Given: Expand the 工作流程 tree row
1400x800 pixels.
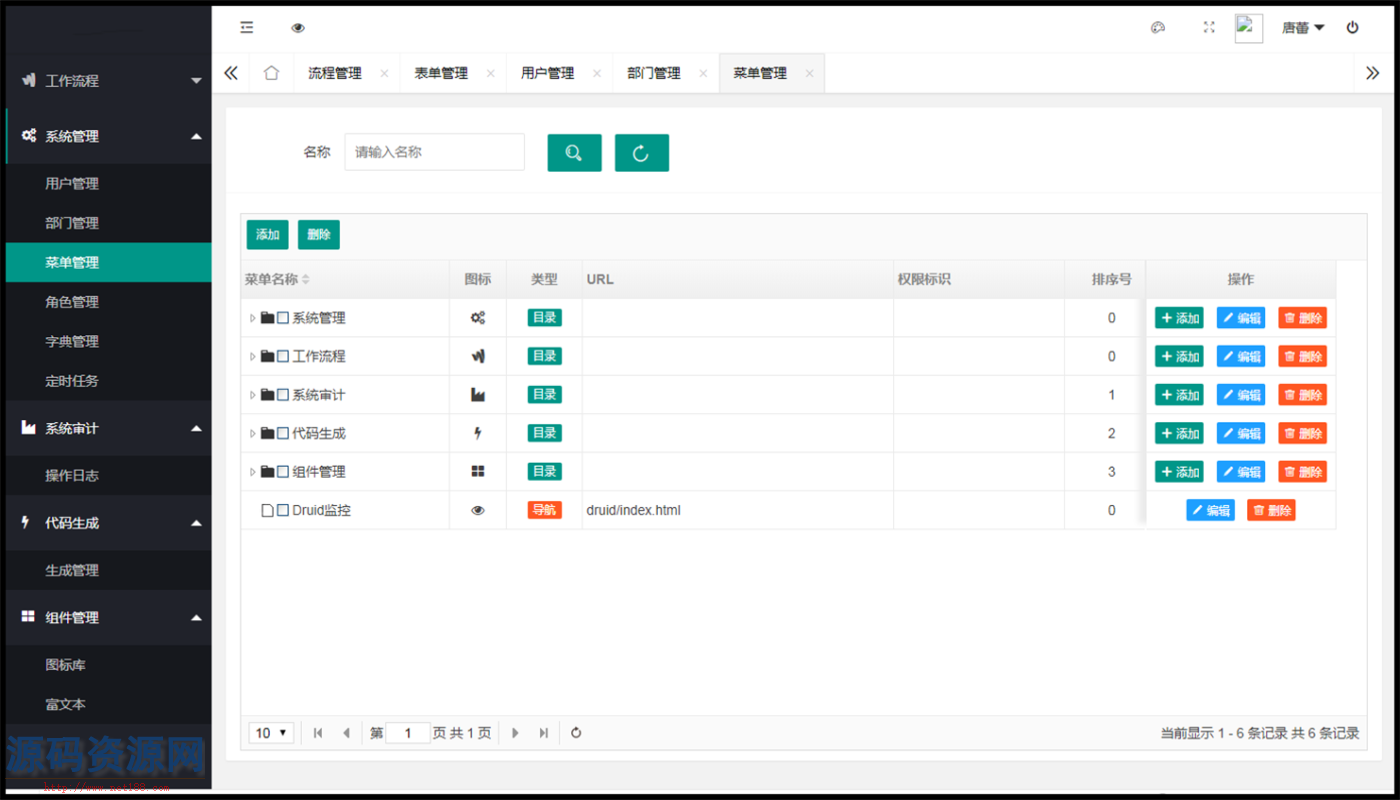Looking at the screenshot, I should pyautogui.click(x=252, y=357).
